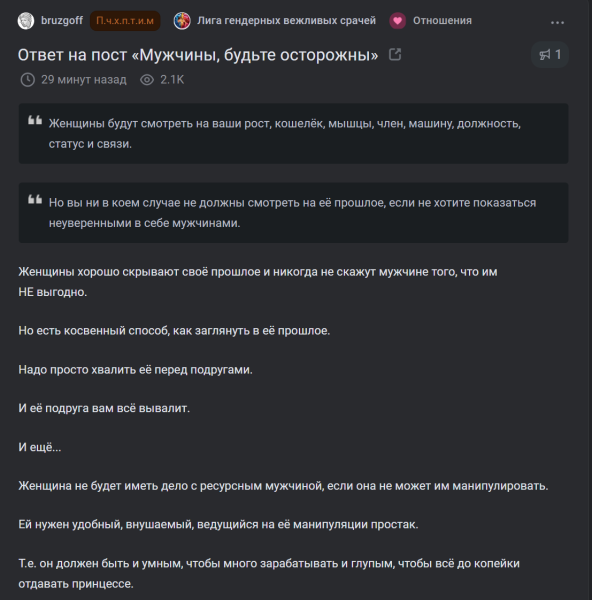The width and height of the screenshot is (592, 600).
Task: Open bruzgoff's avatar picture
Action: click(x=26, y=21)
